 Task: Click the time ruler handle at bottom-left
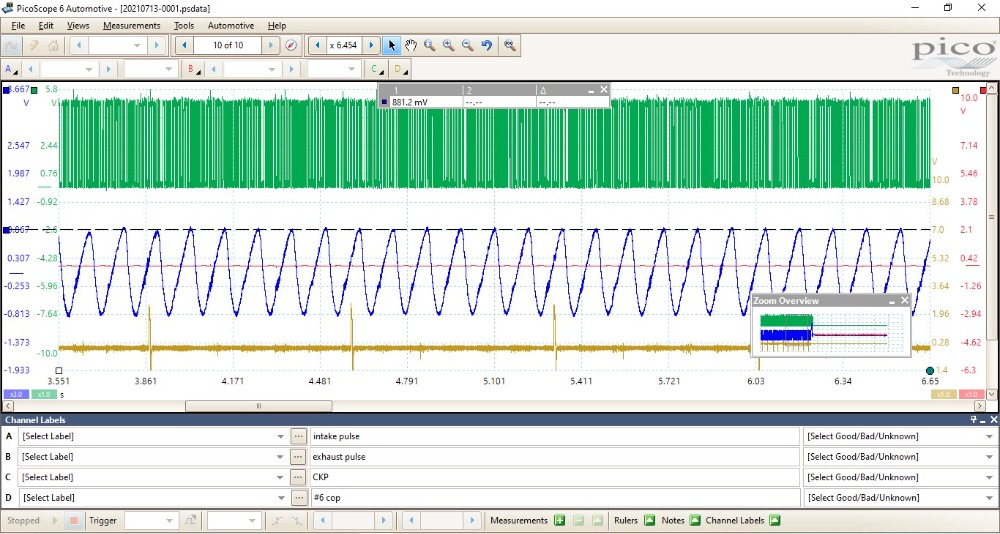59,370
